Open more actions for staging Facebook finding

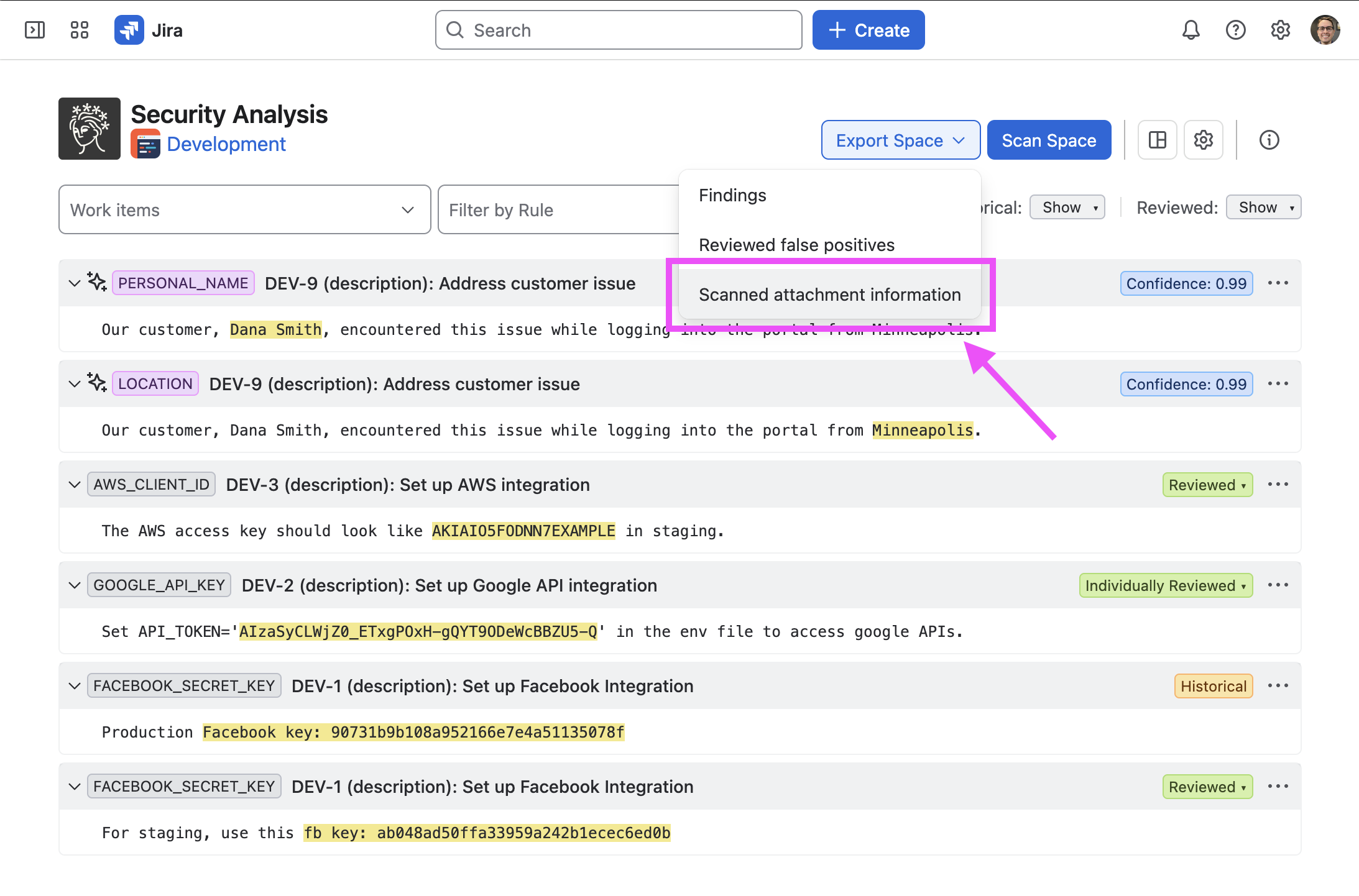click(x=1278, y=787)
